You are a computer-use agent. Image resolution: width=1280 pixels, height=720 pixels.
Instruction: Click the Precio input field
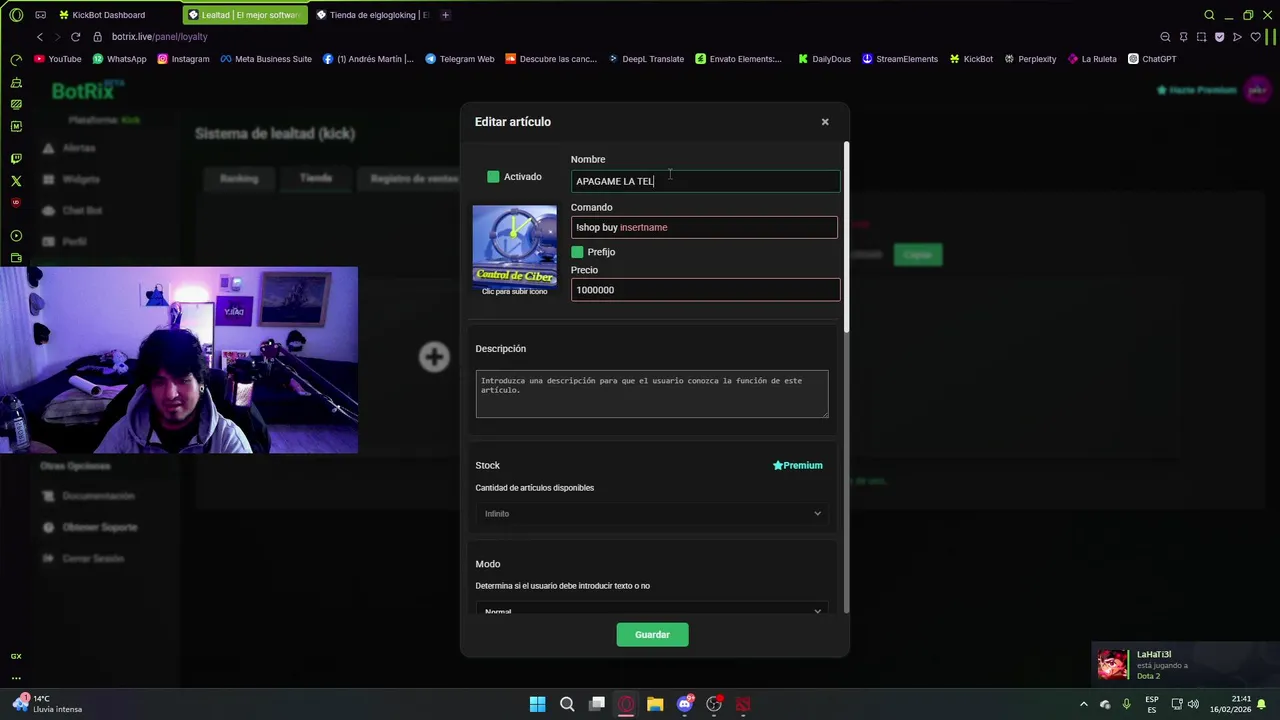point(705,290)
